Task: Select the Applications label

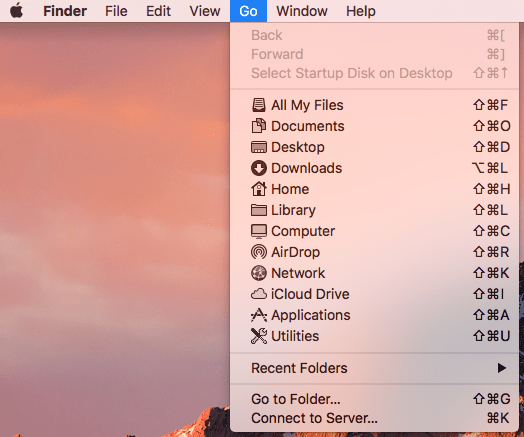Action: (311, 315)
